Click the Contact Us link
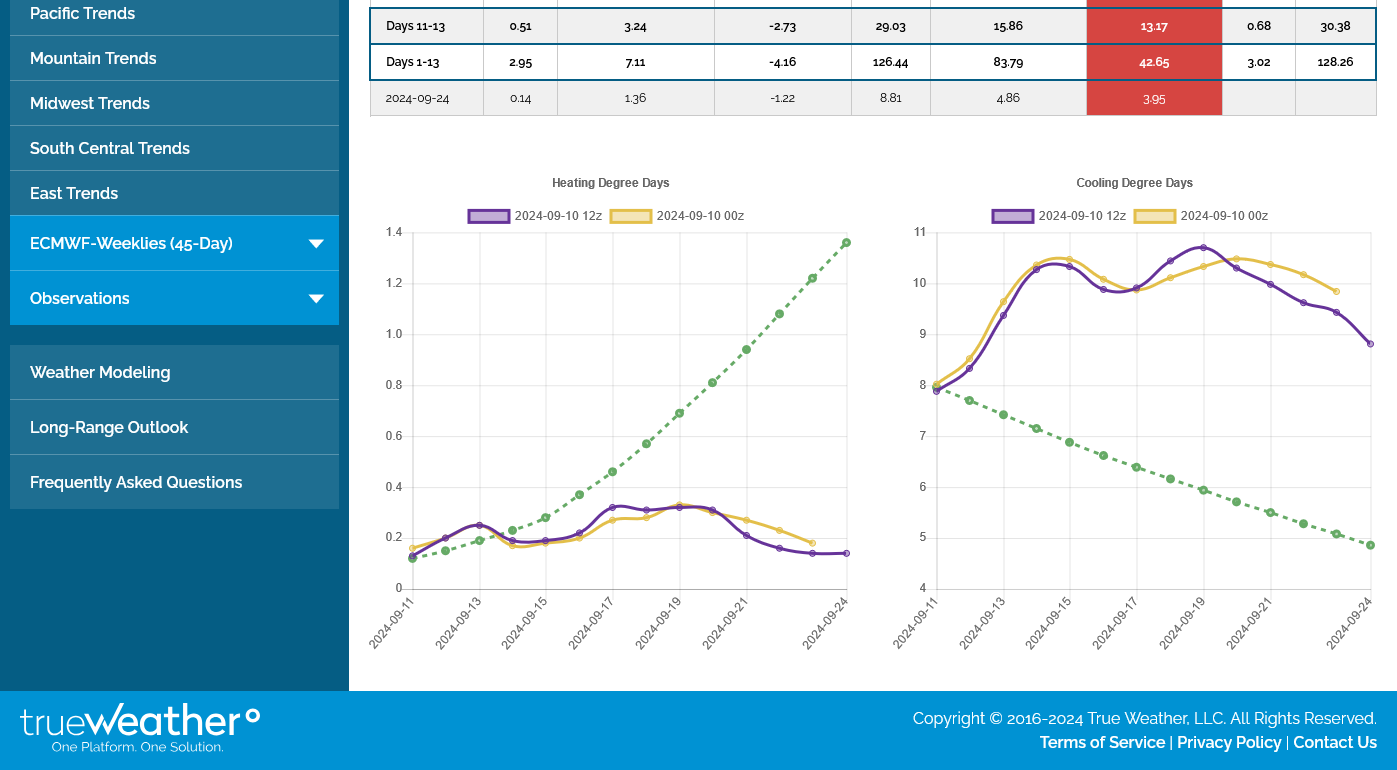This screenshot has height=770, width=1397. click(x=1335, y=743)
